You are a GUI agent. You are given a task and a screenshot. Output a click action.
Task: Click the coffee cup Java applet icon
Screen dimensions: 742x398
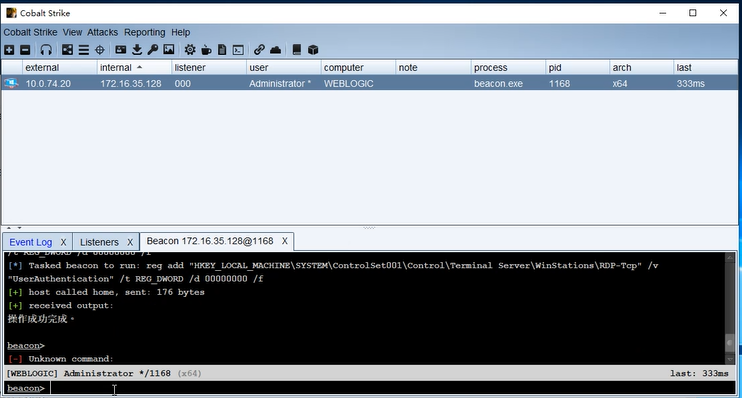[x=206, y=50]
